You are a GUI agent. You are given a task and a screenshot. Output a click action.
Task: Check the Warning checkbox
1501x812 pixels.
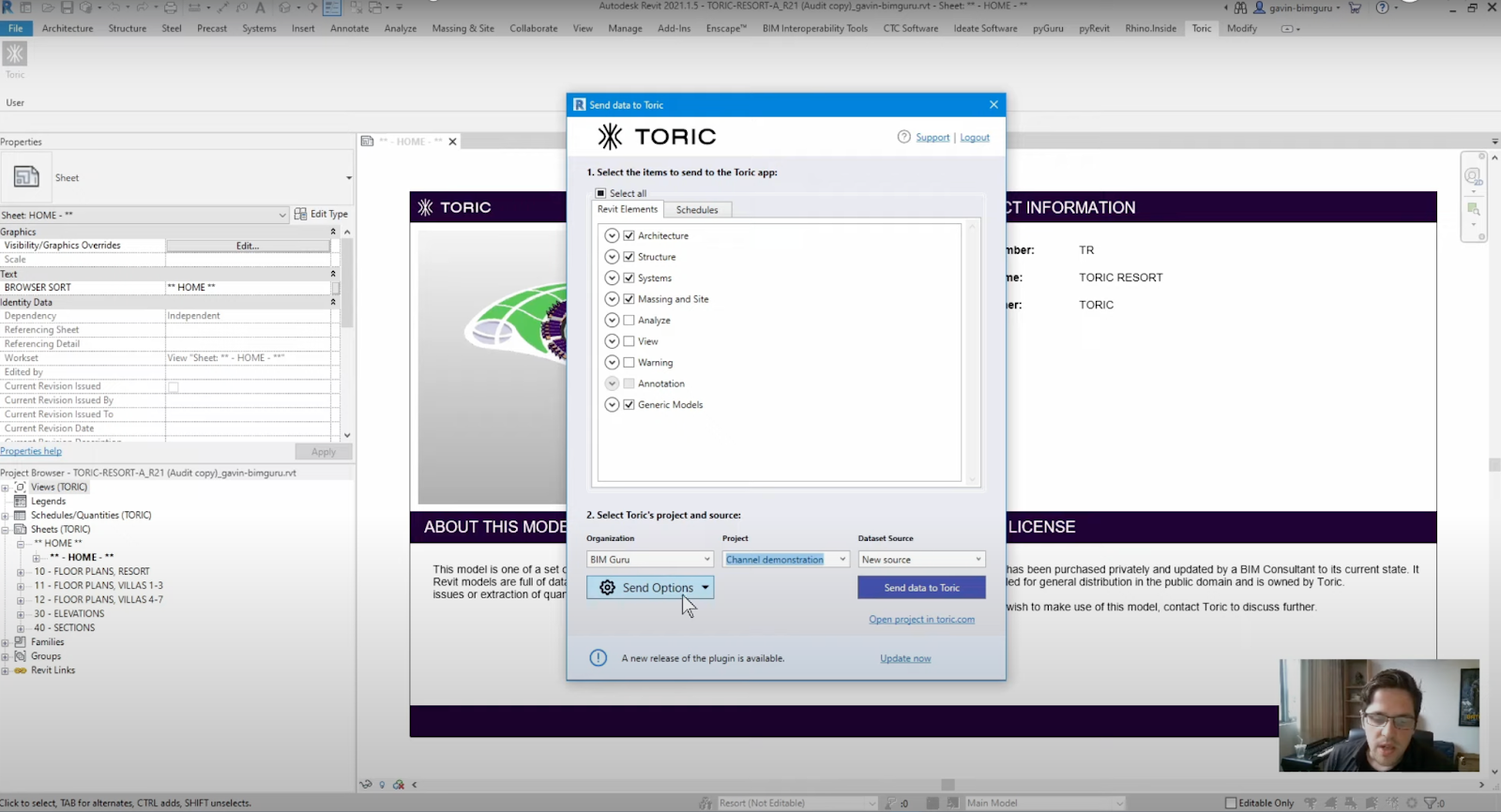[x=629, y=362]
